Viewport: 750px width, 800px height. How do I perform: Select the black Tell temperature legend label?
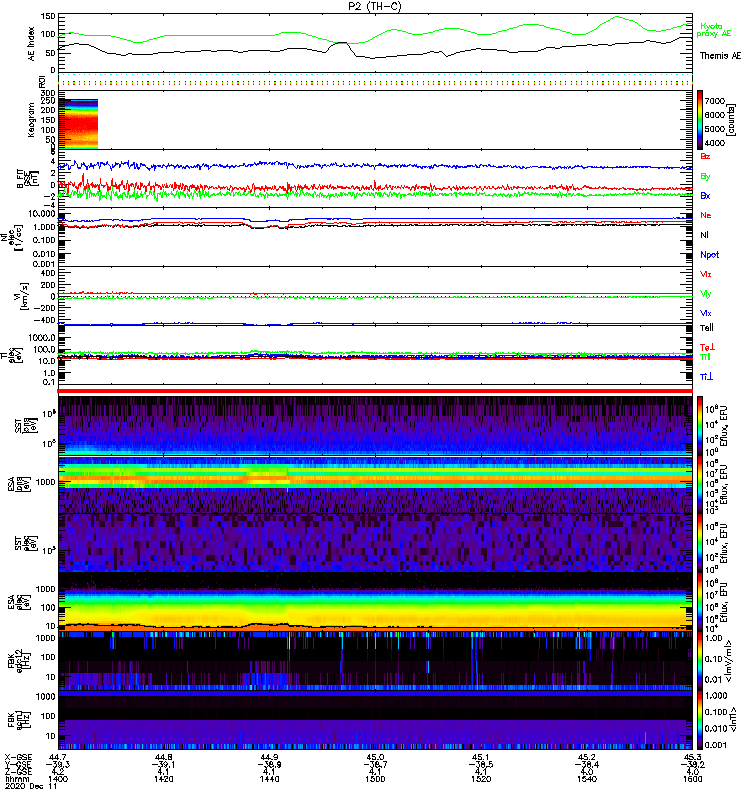coord(706,327)
